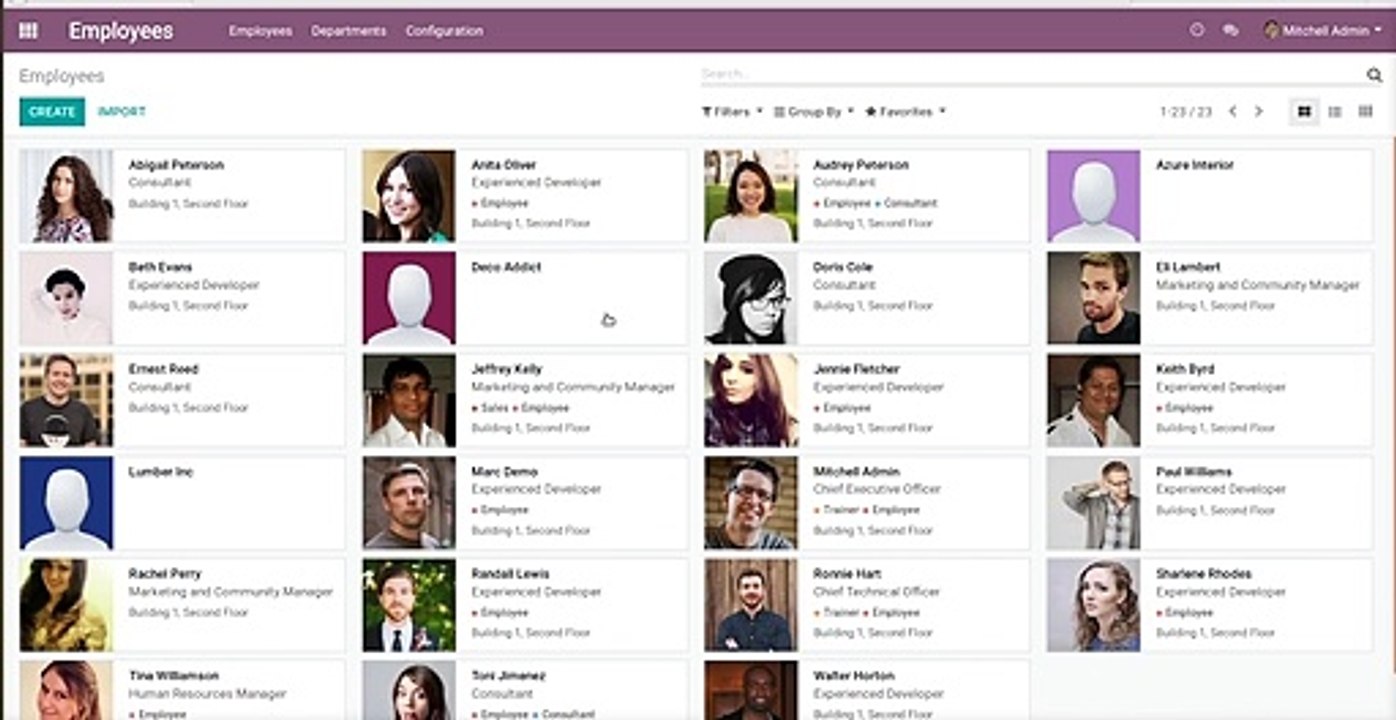Open the conversations chat icon
The height and width of the screenshot is (720, 1396).
(x=1231, y=31)
